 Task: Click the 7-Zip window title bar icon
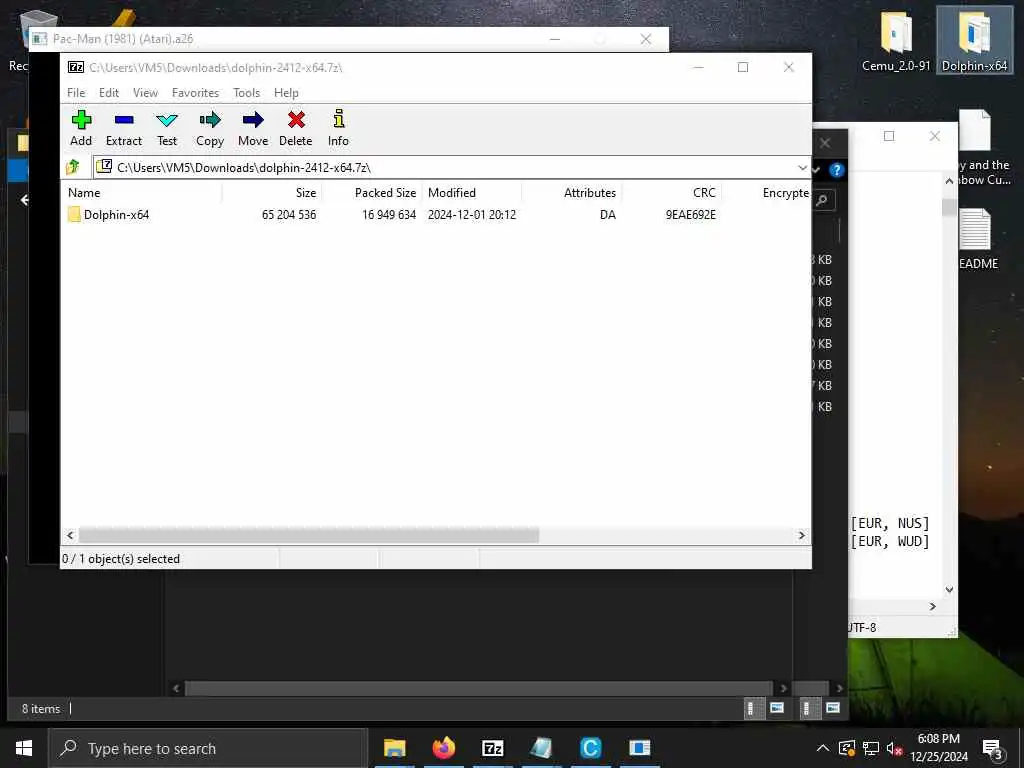coord(76,67)
